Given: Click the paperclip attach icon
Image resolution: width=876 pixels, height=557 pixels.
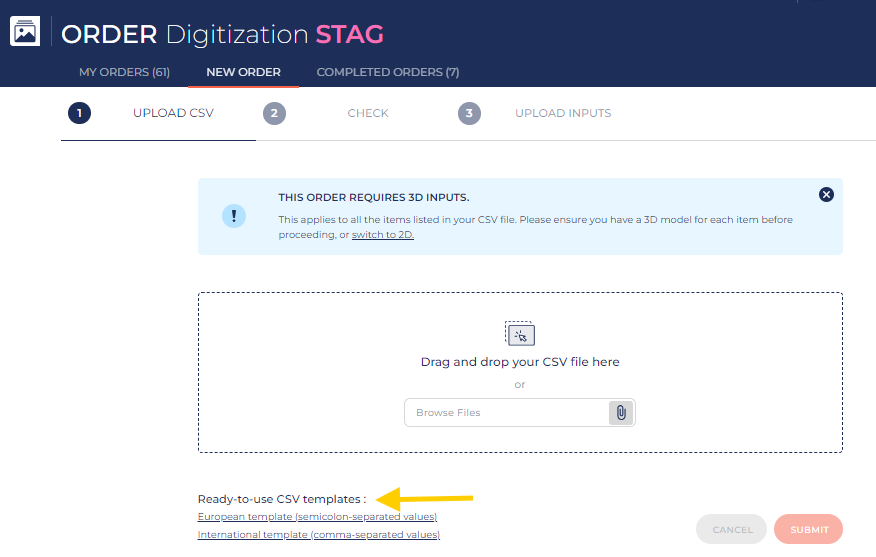Looking at the screenshot, I should pos(621,413).
